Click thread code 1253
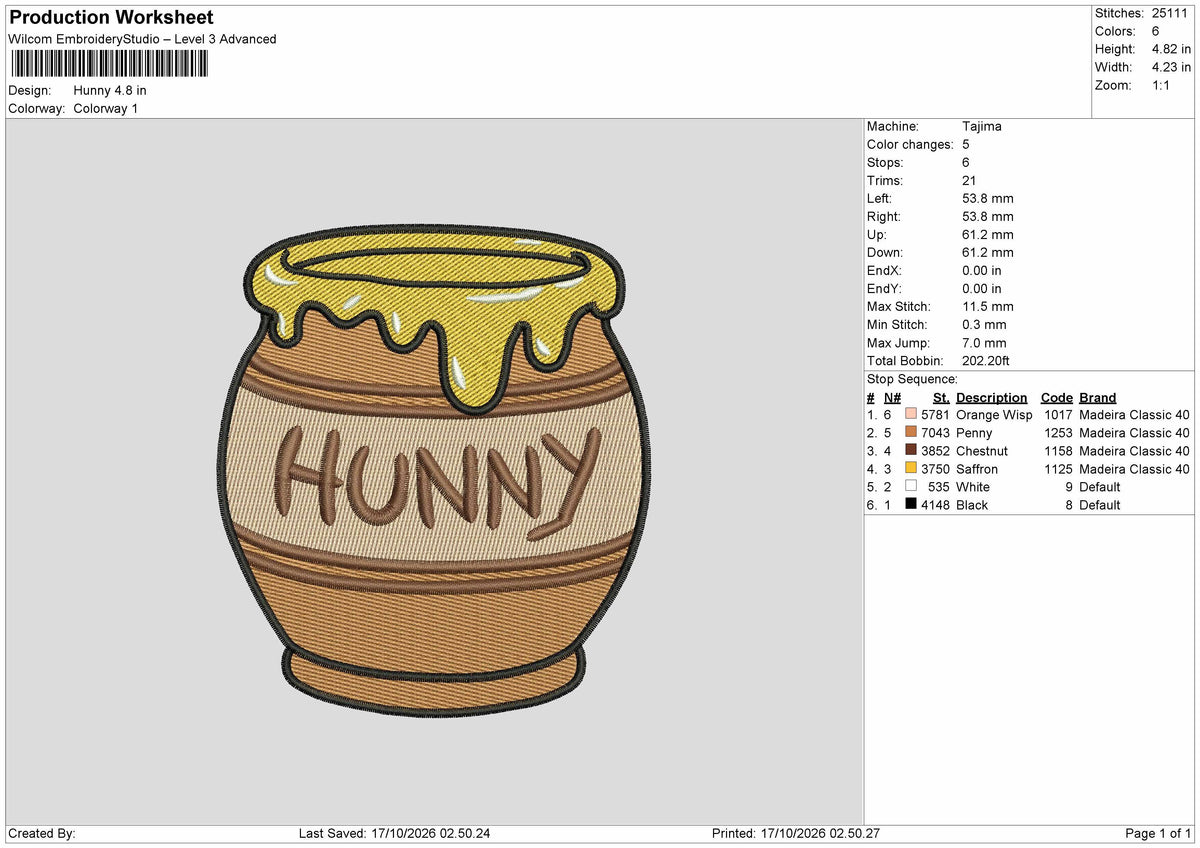 coord(1058,432)
